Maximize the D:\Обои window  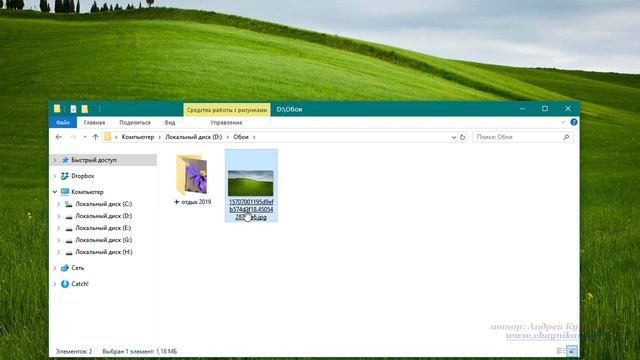[545, 109]
